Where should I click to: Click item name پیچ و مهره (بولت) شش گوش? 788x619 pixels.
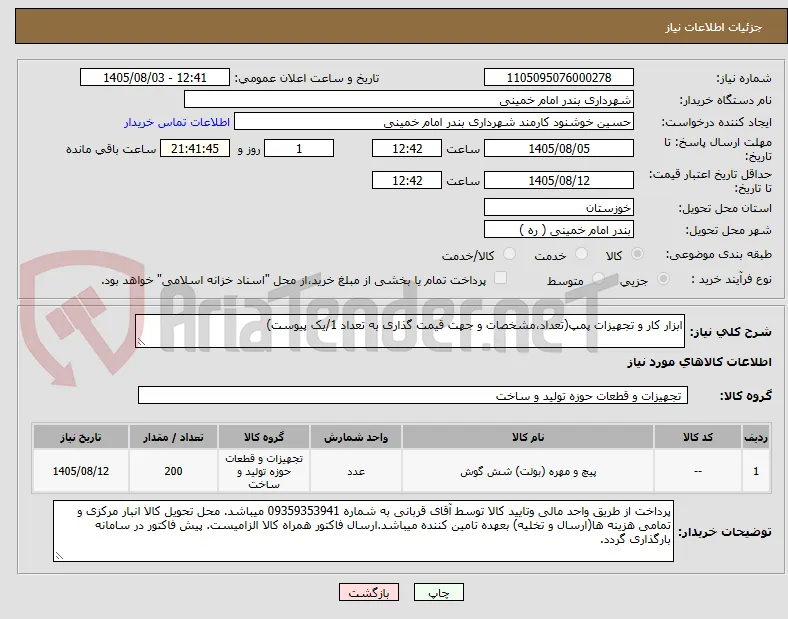528,471
